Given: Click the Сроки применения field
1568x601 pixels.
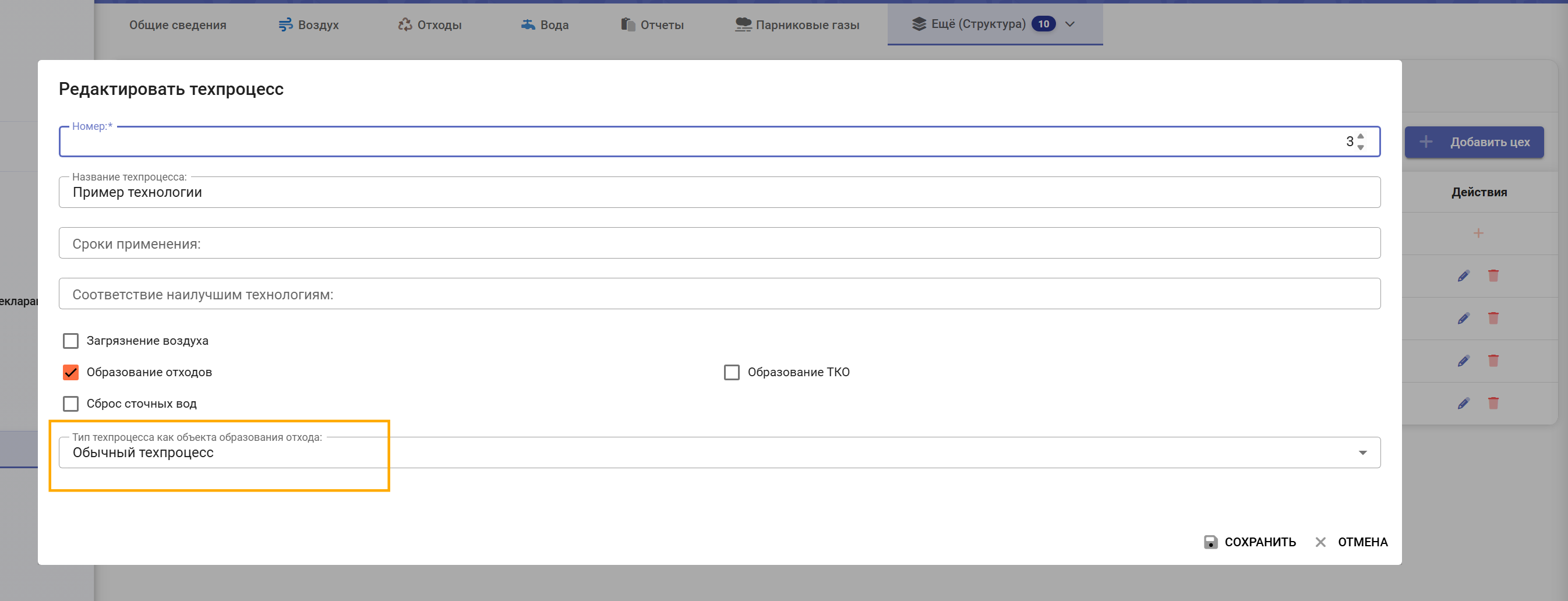Looking at the screenshot, I should click(x=719, y=243).
